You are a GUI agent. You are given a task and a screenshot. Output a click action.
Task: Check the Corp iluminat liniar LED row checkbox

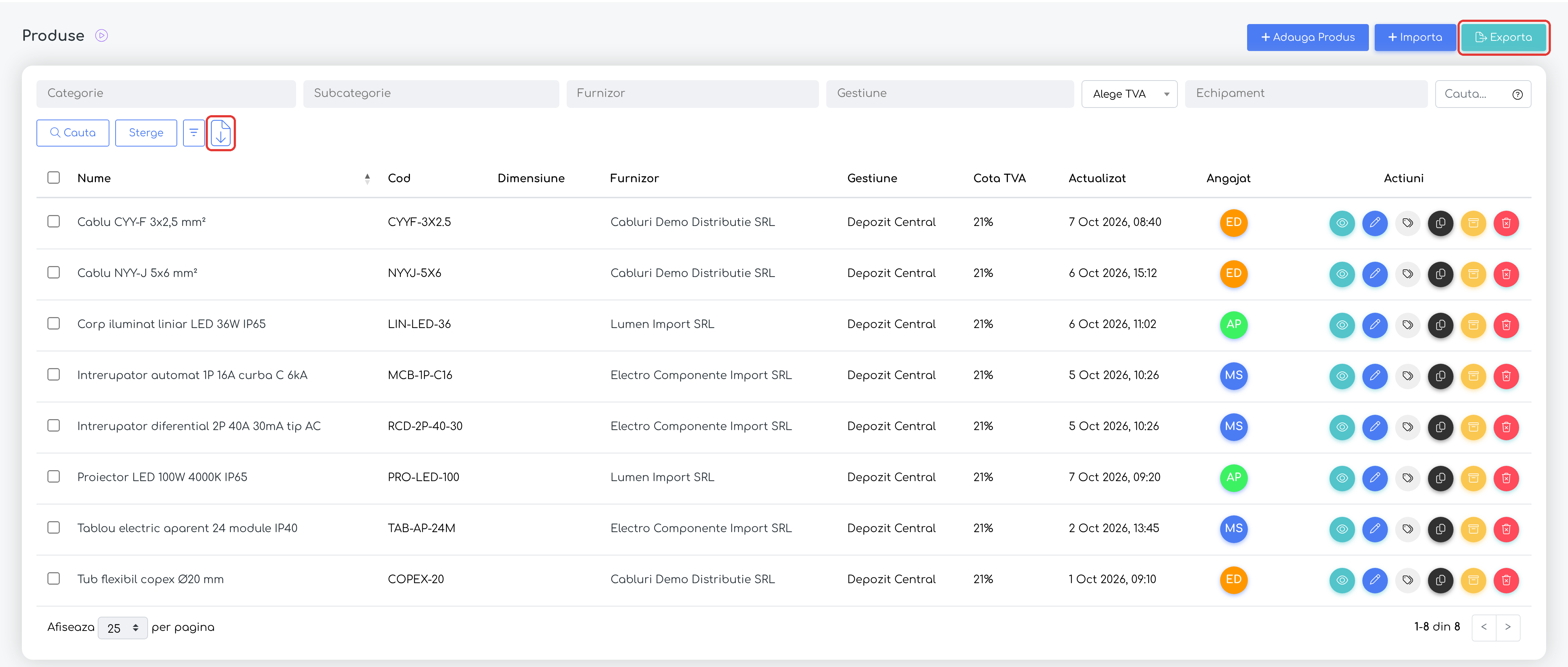pos(54,324)
